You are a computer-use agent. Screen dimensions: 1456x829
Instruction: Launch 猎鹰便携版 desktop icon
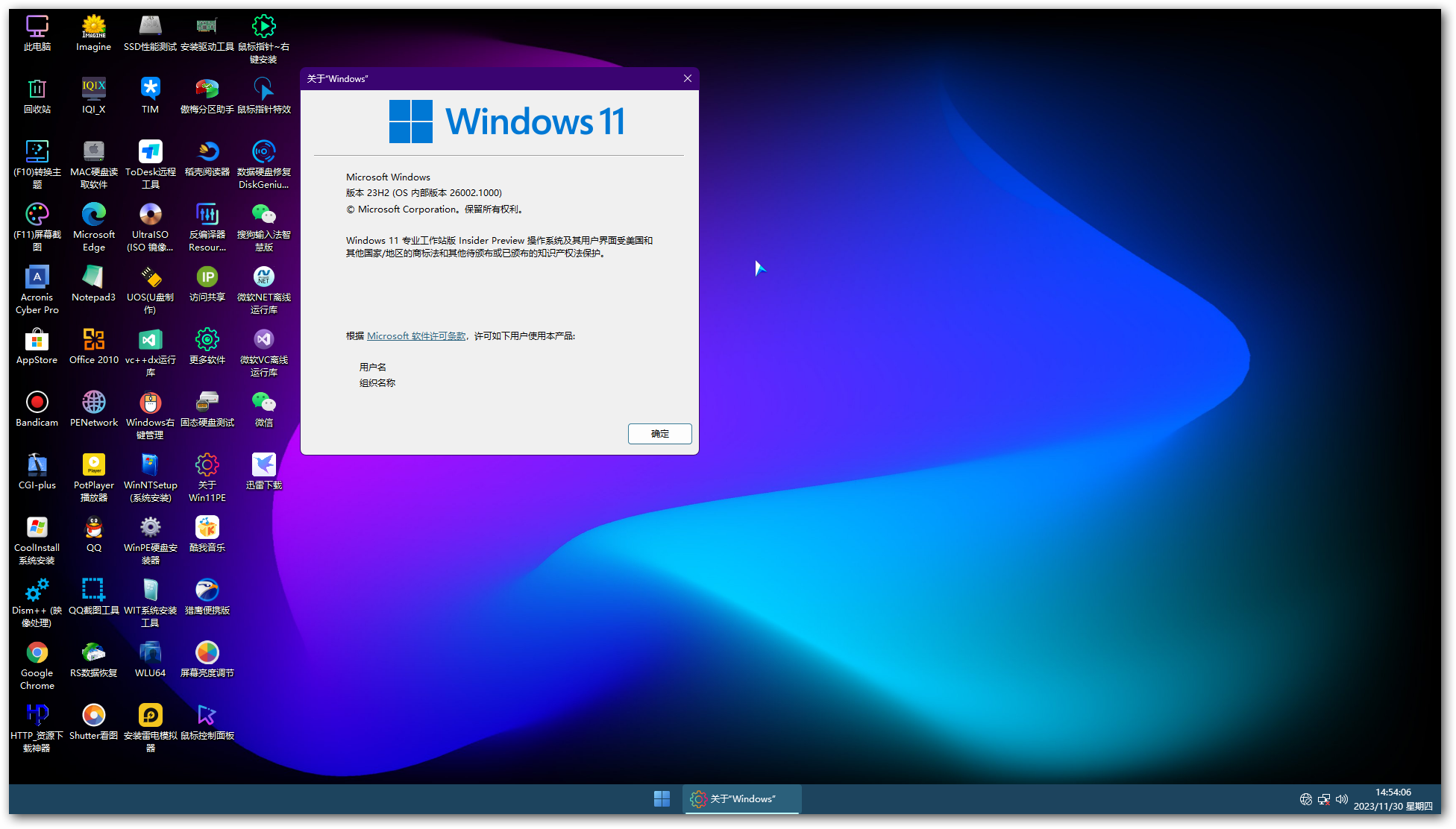207,596
